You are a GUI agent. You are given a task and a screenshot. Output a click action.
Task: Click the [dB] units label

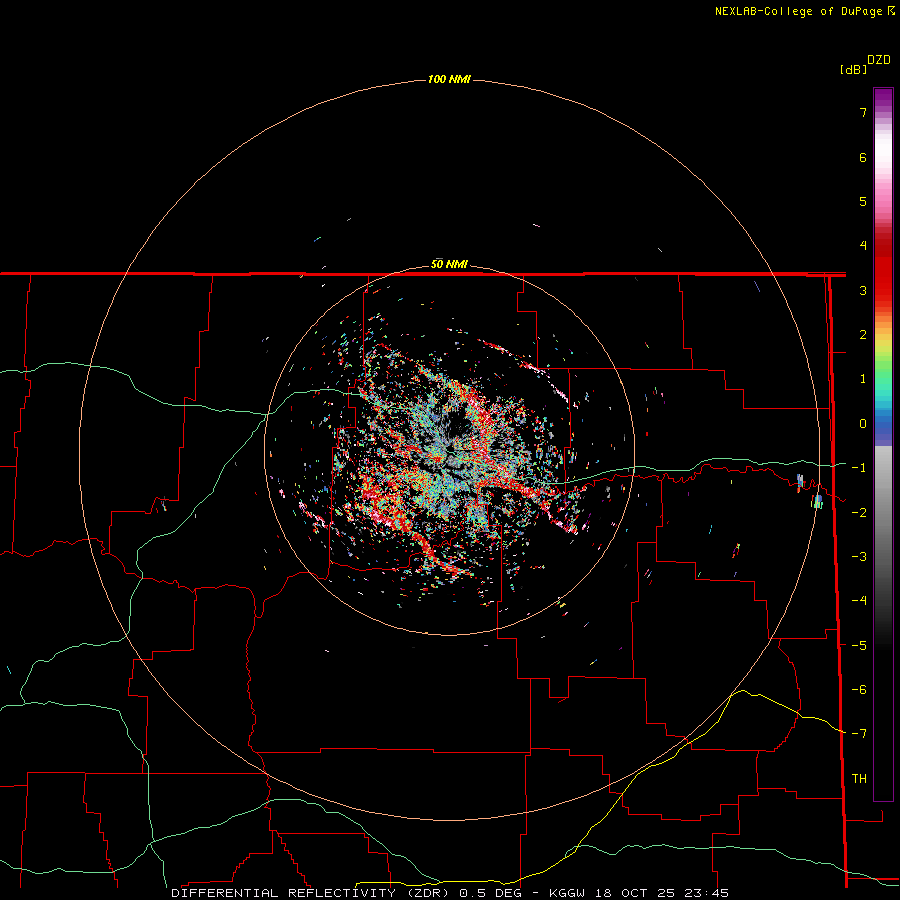point(853,69)
